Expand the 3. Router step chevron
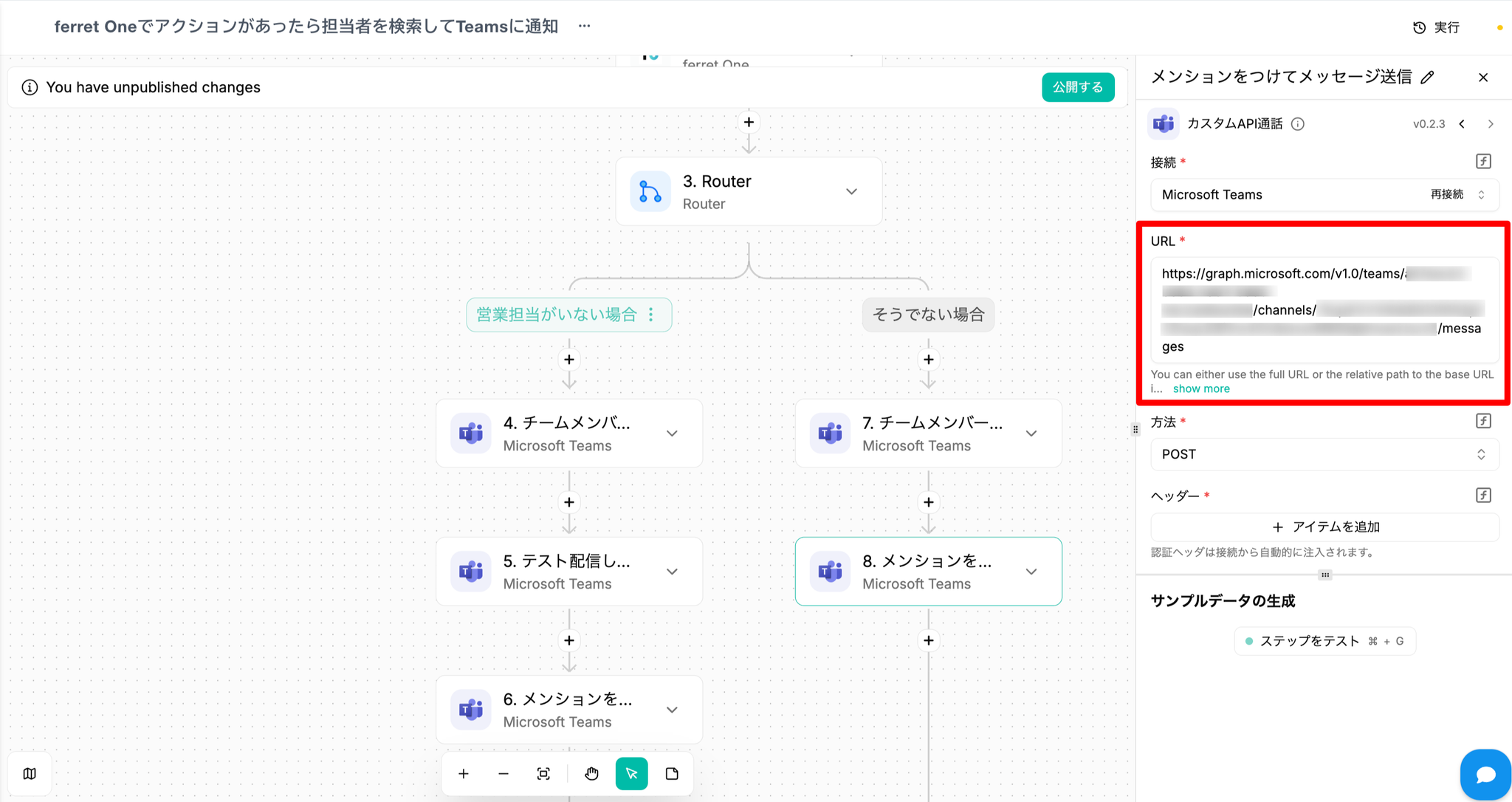This screenshot has height=802, width=1512. click(x=851, y=191)
